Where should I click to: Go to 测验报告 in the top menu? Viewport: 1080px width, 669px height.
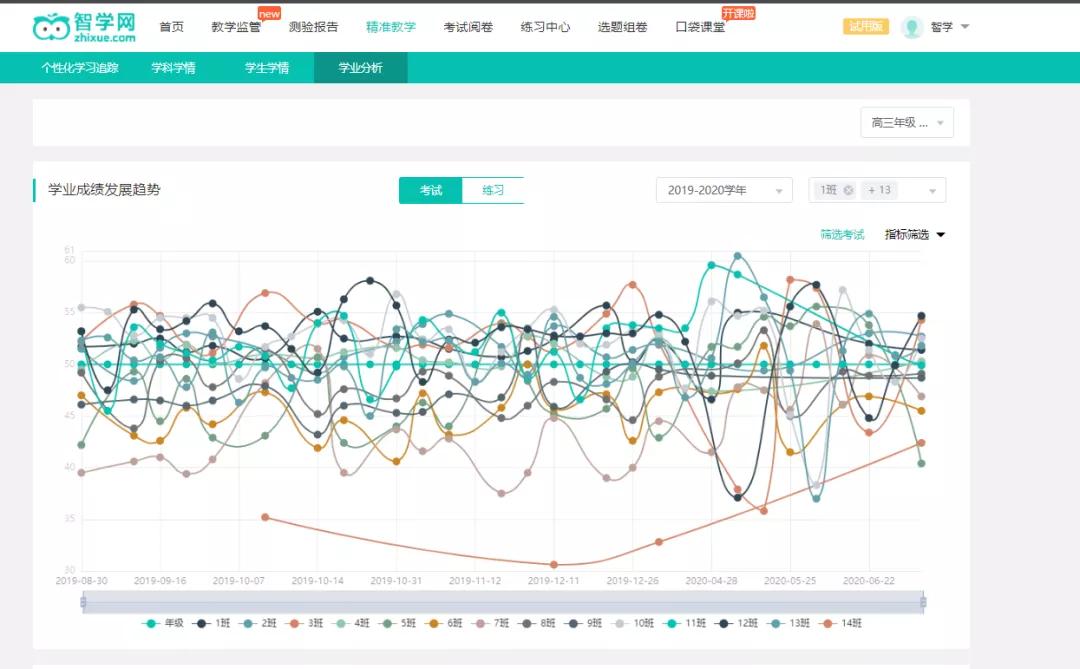(x=313, y=27)
